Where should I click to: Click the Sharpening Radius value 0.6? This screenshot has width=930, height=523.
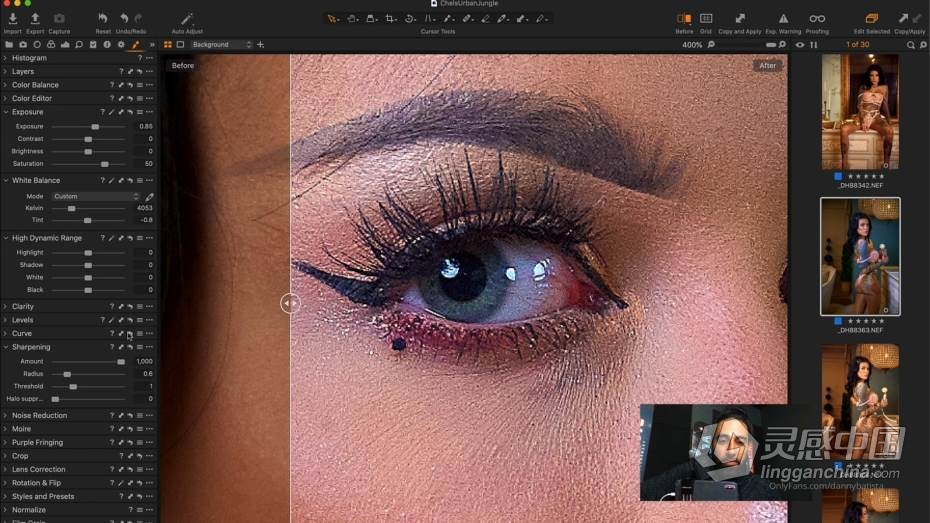(x=144, y=374)
